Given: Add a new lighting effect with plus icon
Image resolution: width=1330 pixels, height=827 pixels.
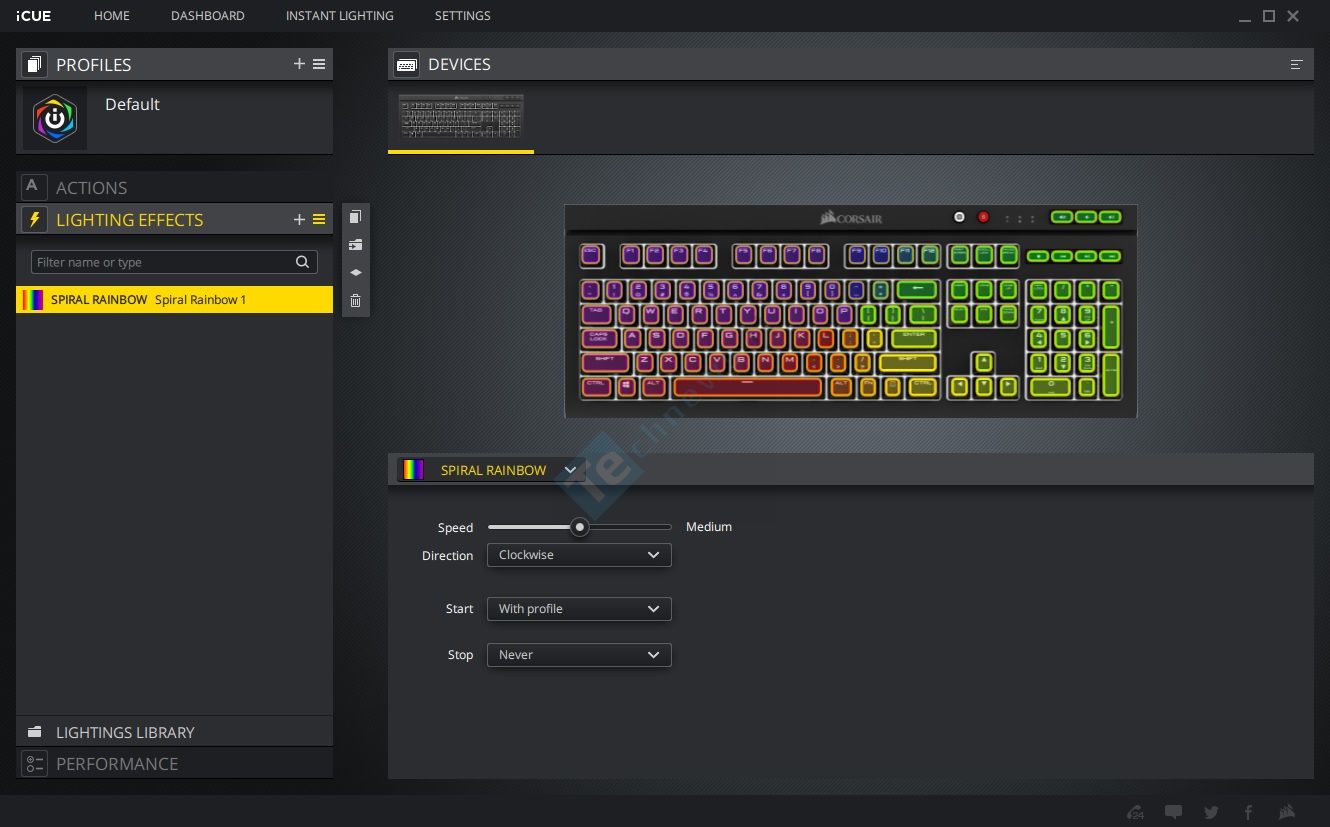Looking at the screenshot, I should [x=299, y=219].
